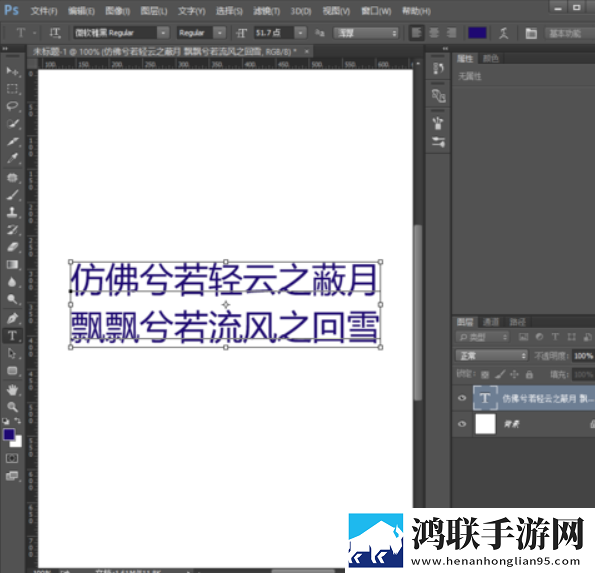
Task: Select the Blur tool
Action: (12, 282)
